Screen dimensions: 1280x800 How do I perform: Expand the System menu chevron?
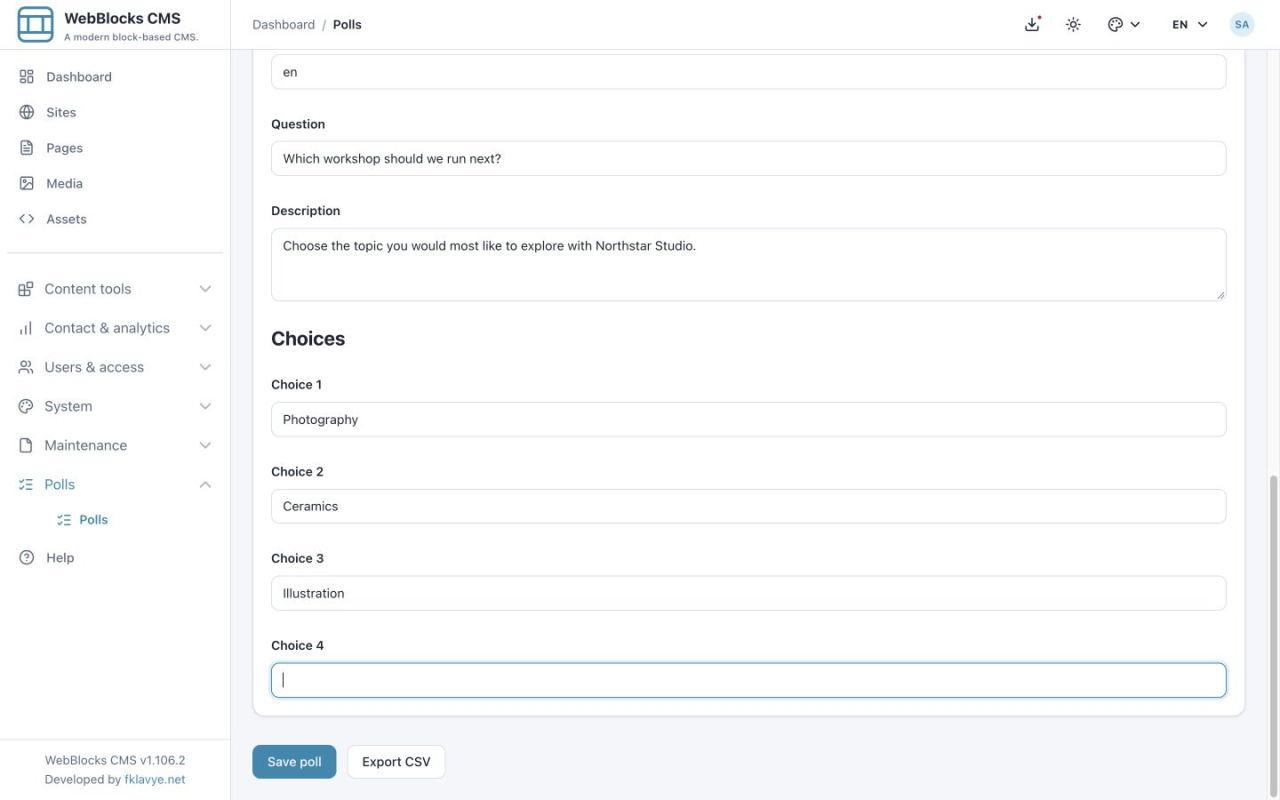pos(205,406)
